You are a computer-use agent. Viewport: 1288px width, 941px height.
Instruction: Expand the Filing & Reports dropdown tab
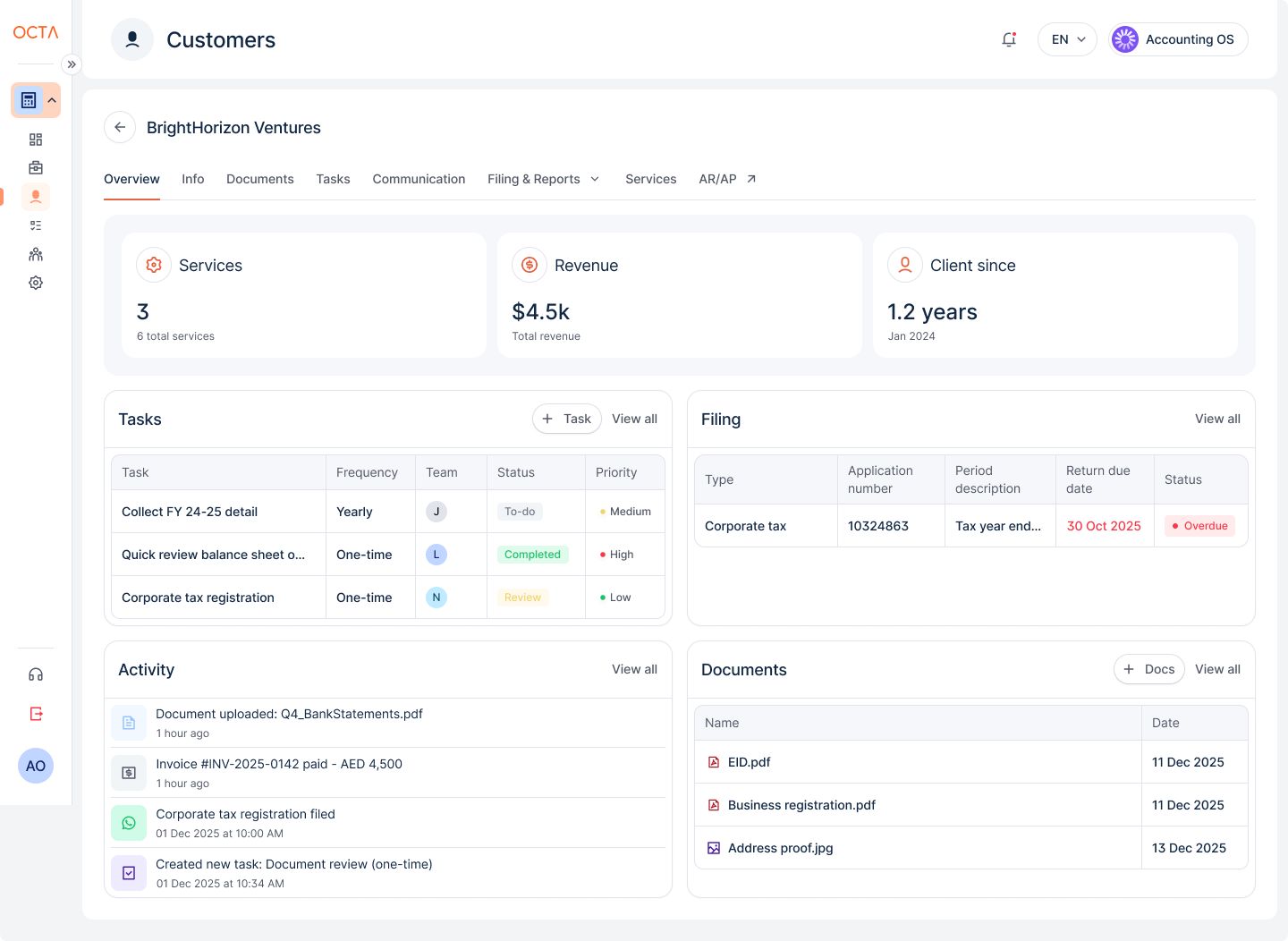coord(544,179)
